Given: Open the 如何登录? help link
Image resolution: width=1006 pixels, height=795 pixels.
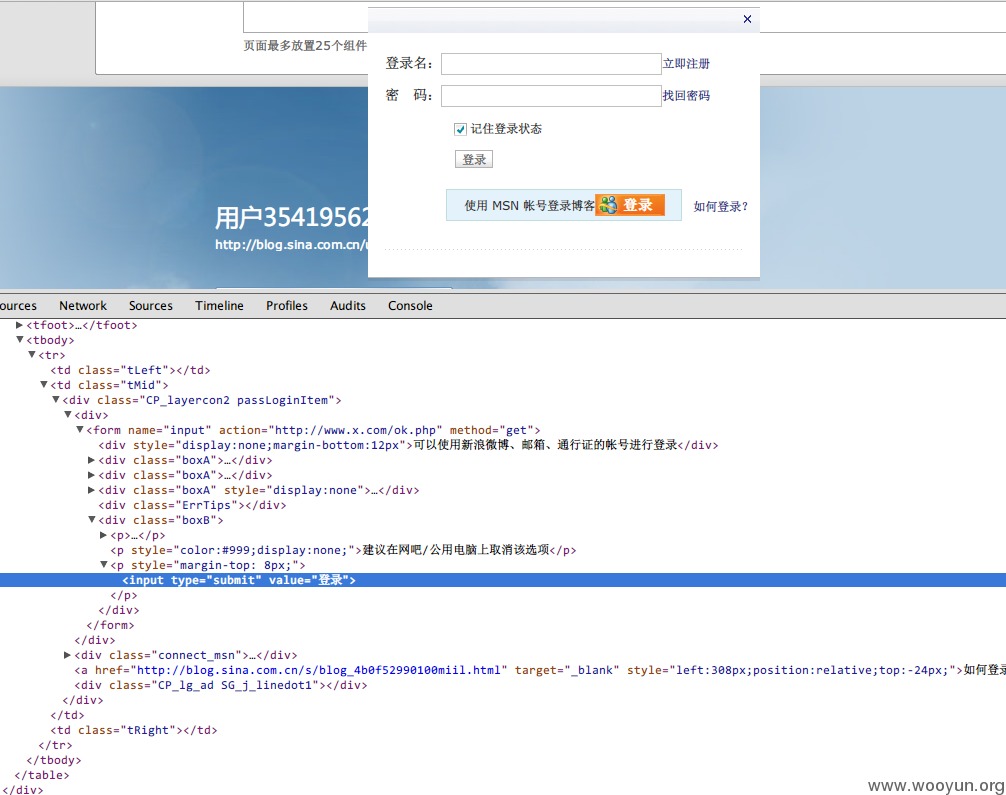Looking at the screenshot, I should tap(720, 207).
